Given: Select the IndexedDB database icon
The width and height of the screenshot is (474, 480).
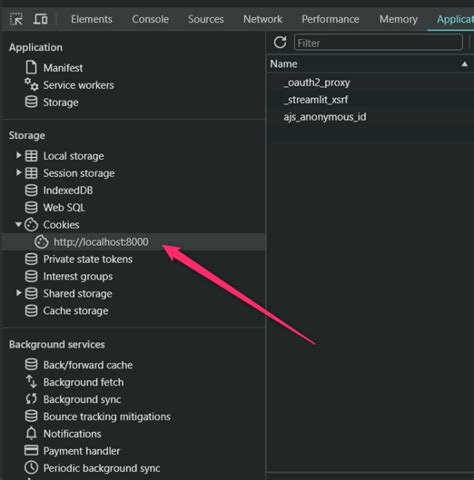Looking at the screenshot, I should pyautogui.click(x=31, y=190).
